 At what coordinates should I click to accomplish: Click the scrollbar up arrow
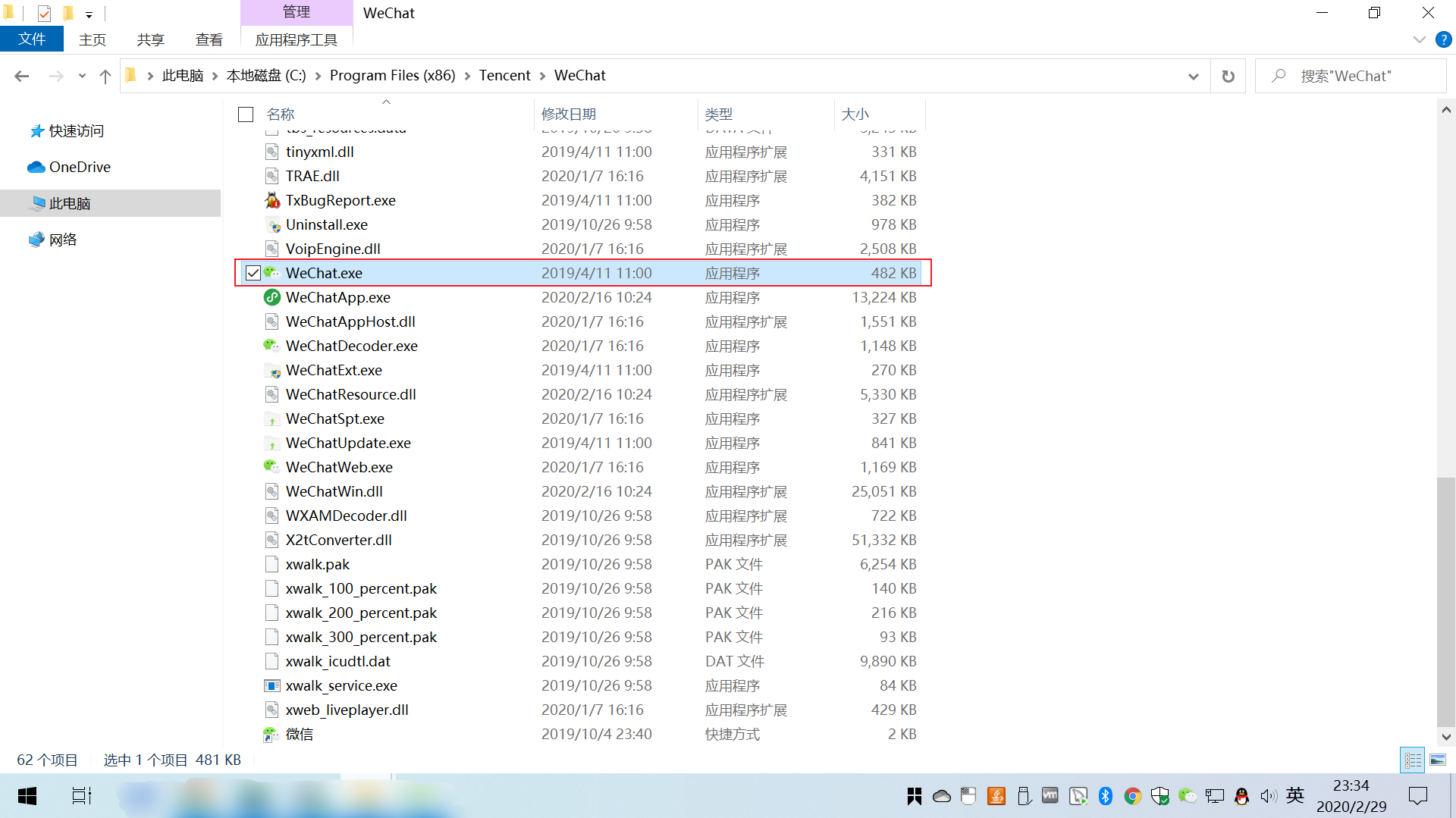(x=1446, y=110)
